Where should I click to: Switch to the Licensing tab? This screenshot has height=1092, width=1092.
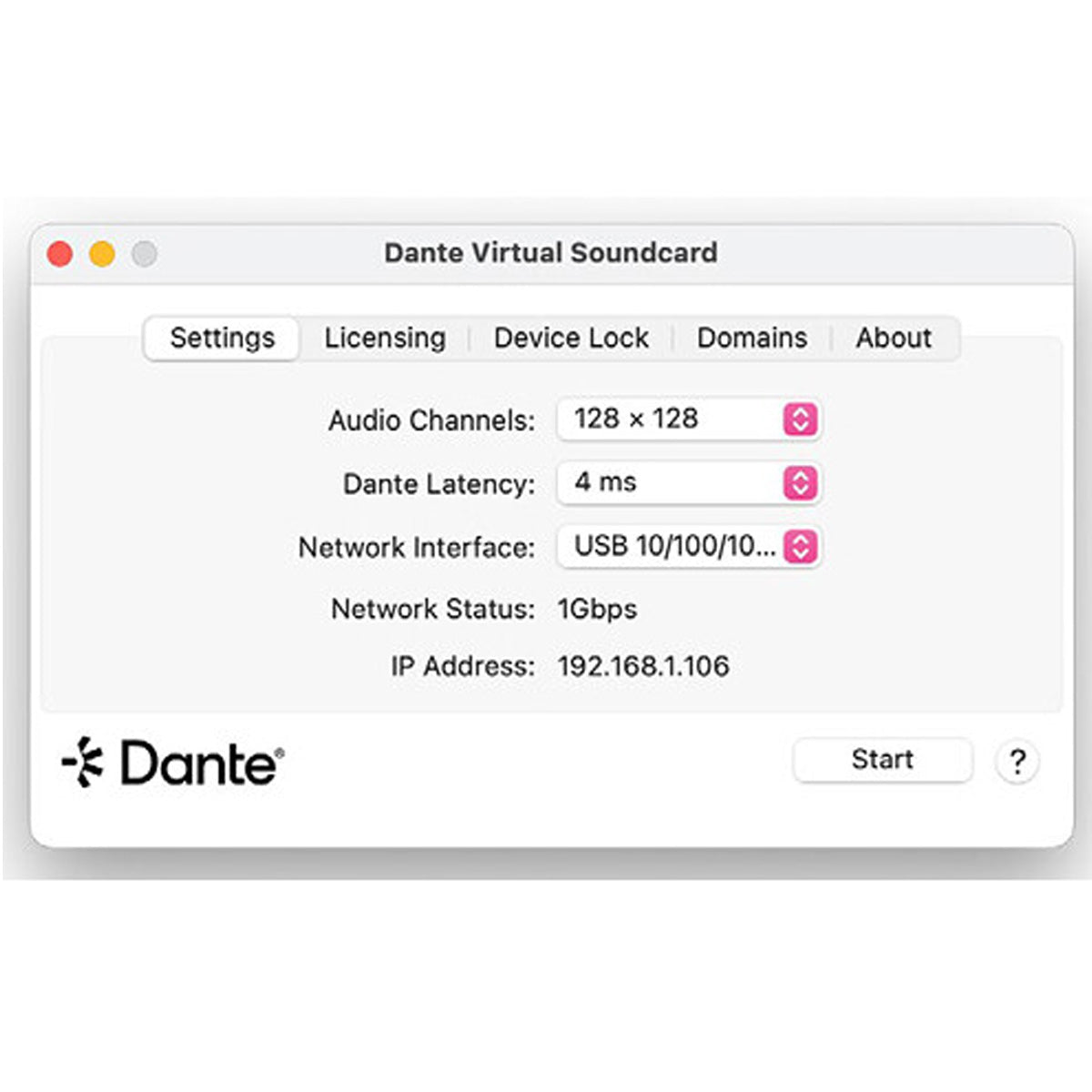tap(385, 338)
